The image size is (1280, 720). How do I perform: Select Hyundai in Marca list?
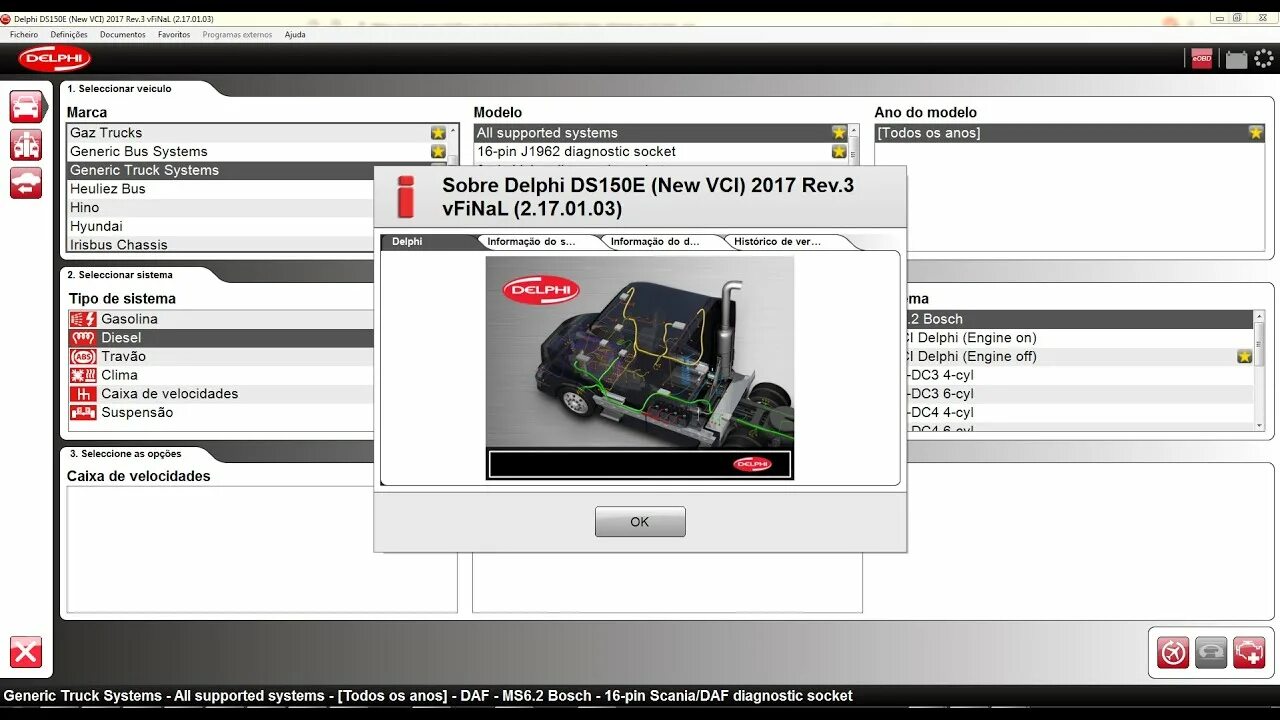[x=220, y=226]
